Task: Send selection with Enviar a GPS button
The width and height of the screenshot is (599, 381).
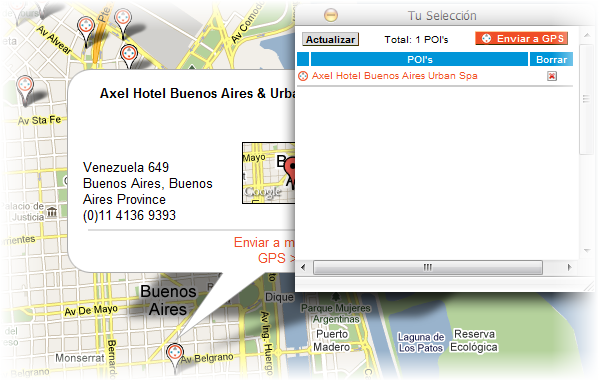Action: 521,39
